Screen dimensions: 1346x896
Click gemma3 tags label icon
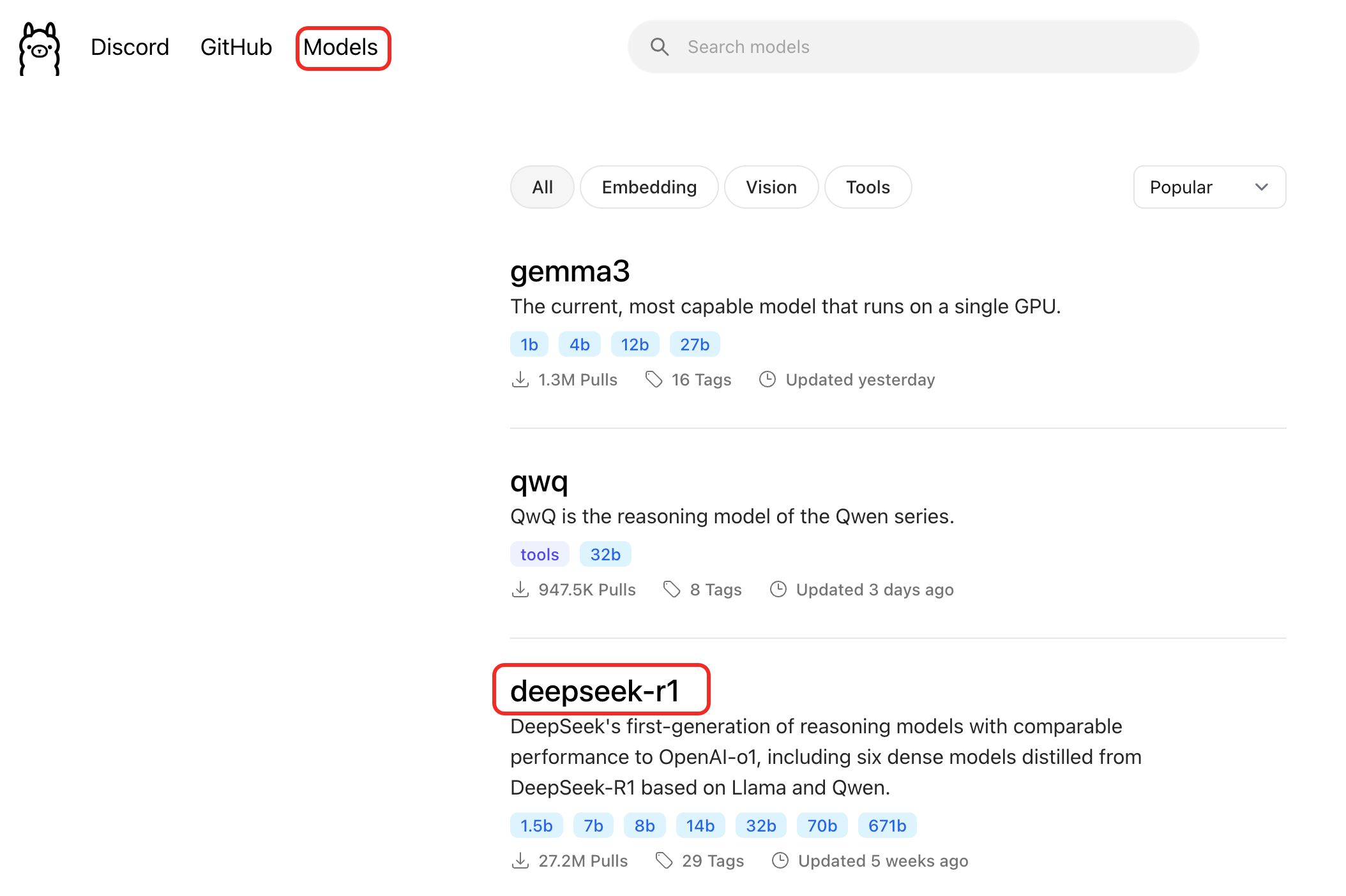tap(654, 380)
